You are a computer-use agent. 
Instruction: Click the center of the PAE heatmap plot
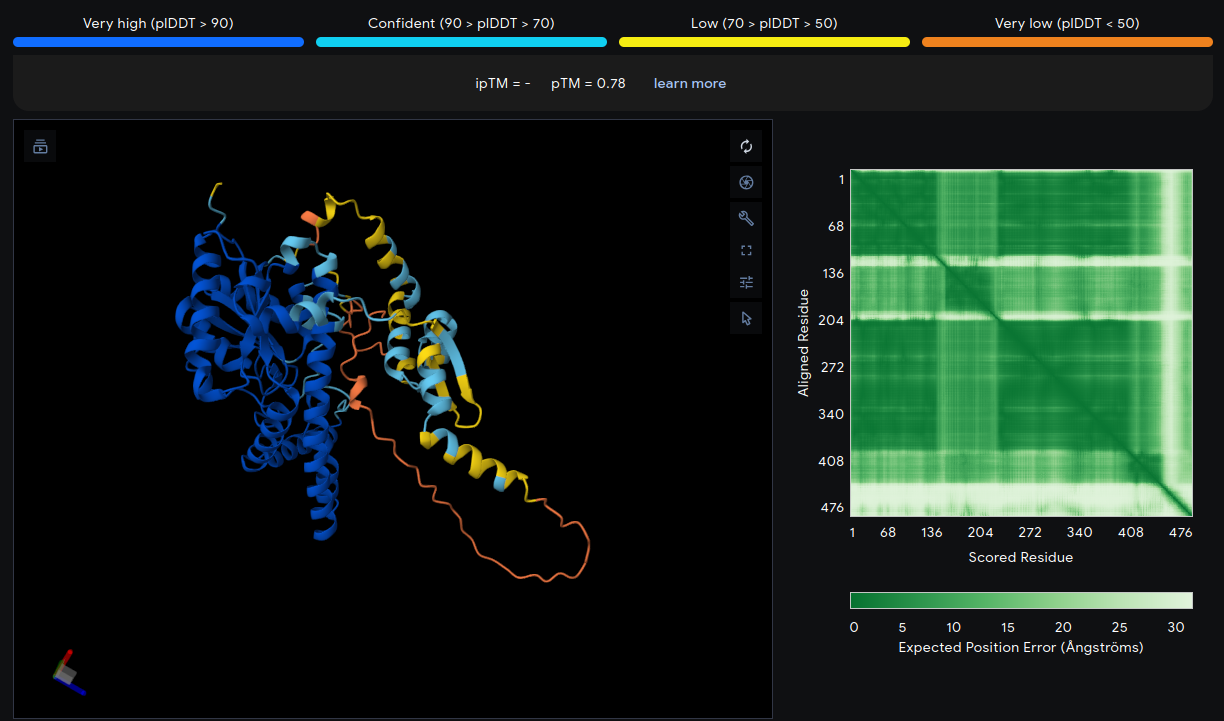pyautogui.click(x=1021, y=343)
